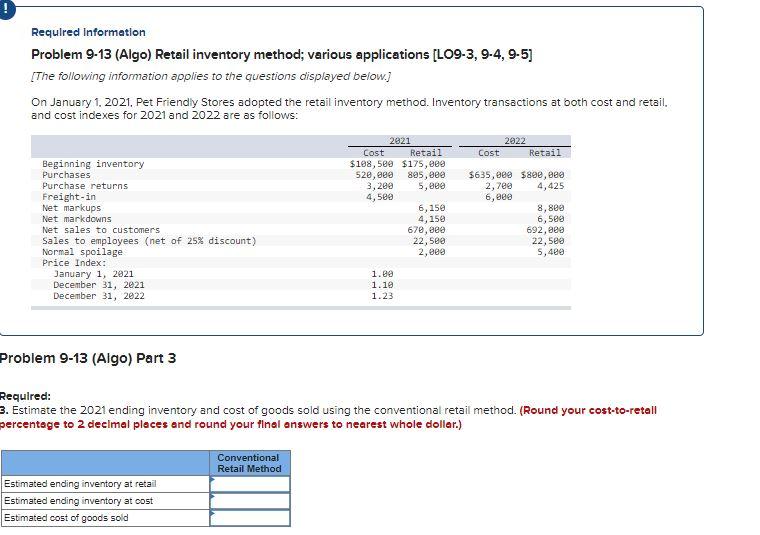760x535 pixels.
Task: Click the 'Freight-in' row label
Action: (69, 197)
